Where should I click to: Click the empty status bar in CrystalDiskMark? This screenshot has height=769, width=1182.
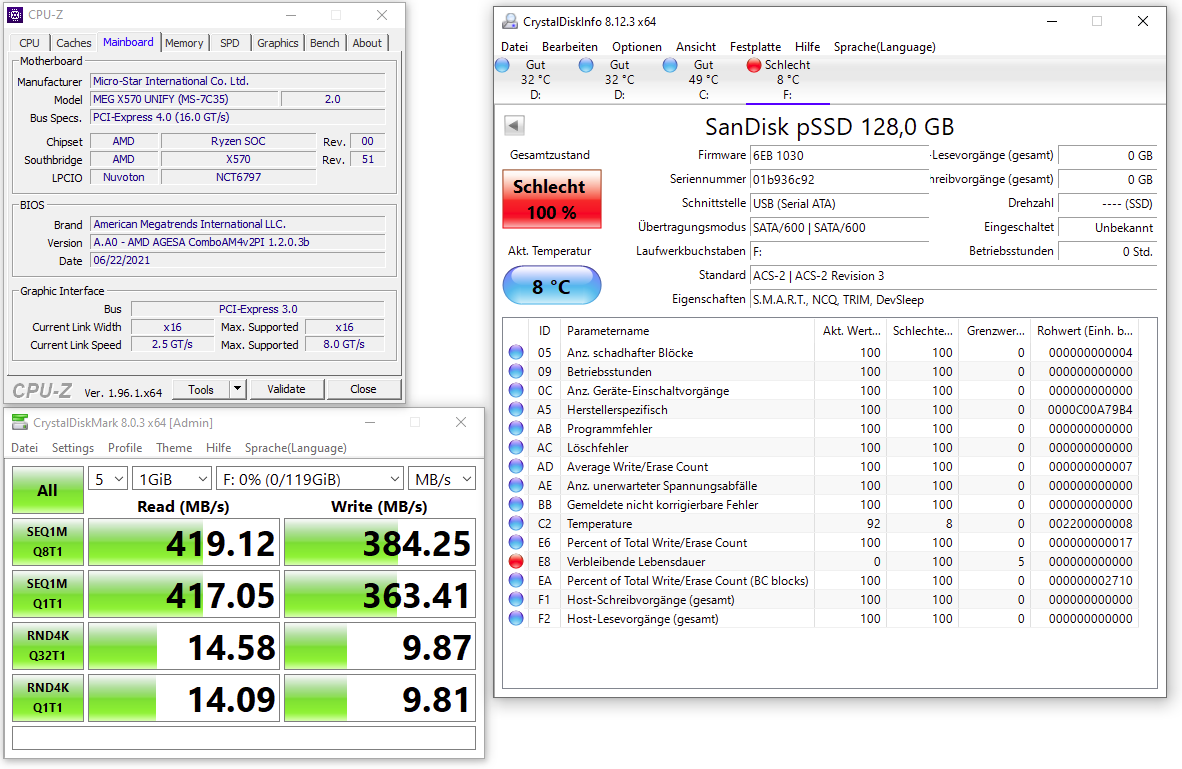tap(244, 738)
